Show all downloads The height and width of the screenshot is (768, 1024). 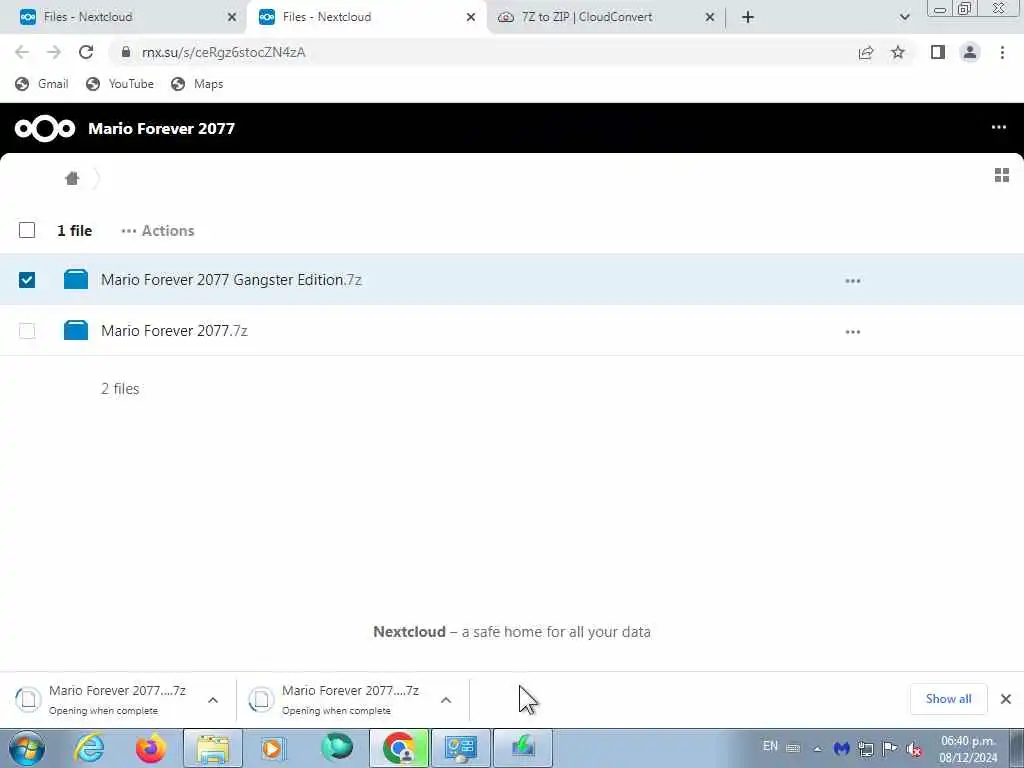tap(948, 699)
